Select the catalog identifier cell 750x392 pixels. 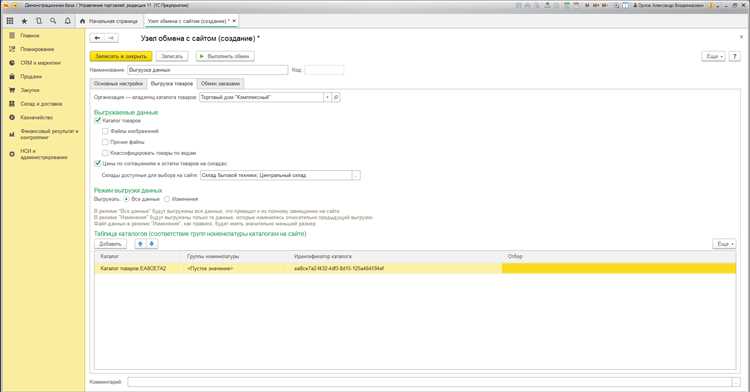pyautogui.click(x=396, y=269)
